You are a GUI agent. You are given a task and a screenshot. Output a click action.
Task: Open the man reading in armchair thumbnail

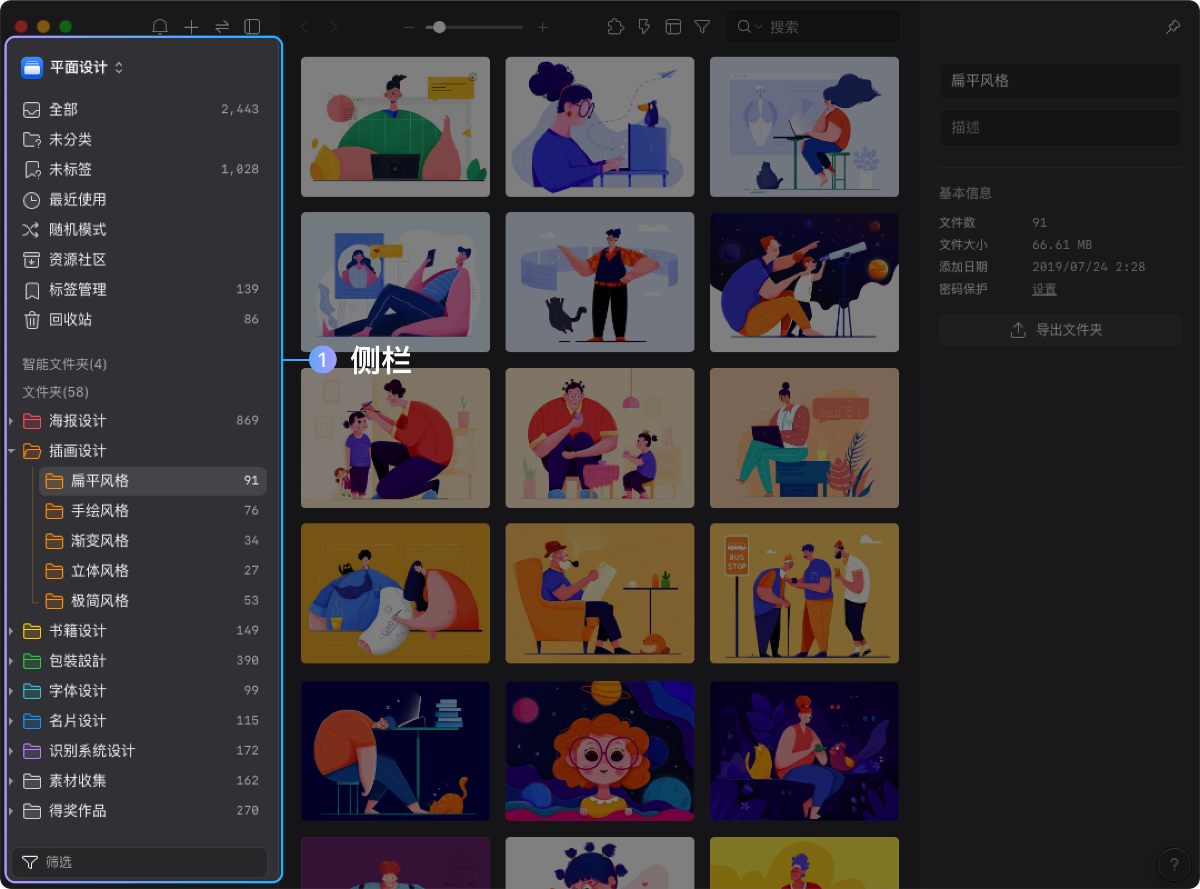click(600, 593)
